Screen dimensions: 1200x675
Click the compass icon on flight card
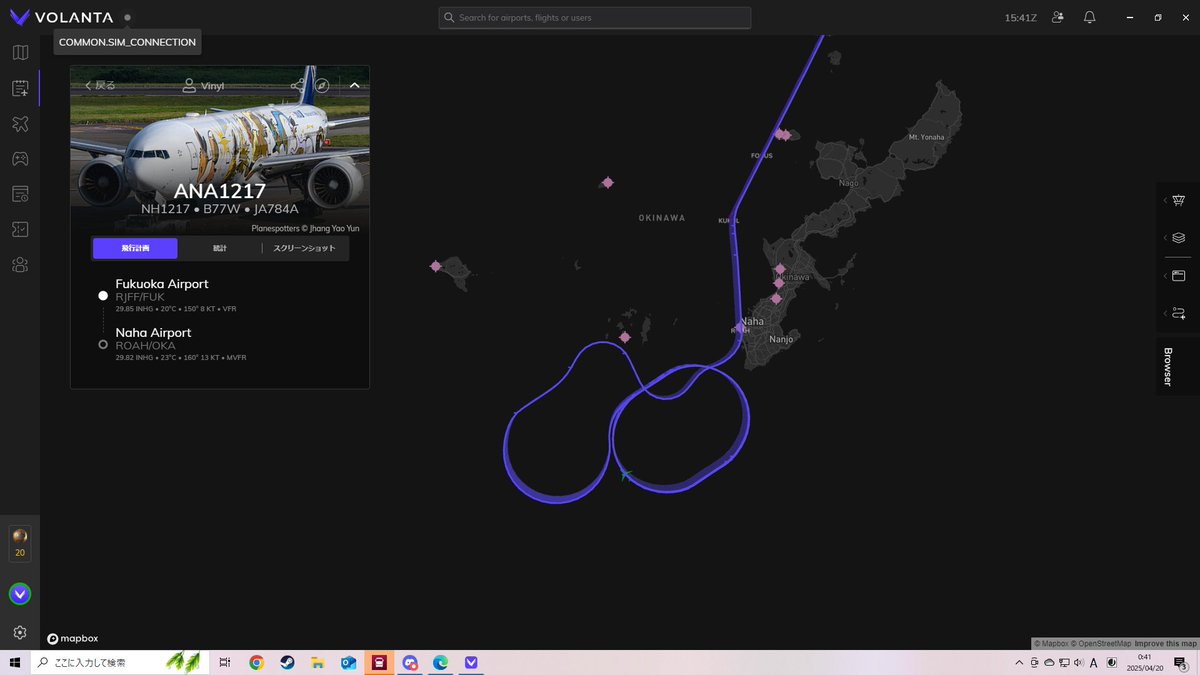[x=323, y=86]
